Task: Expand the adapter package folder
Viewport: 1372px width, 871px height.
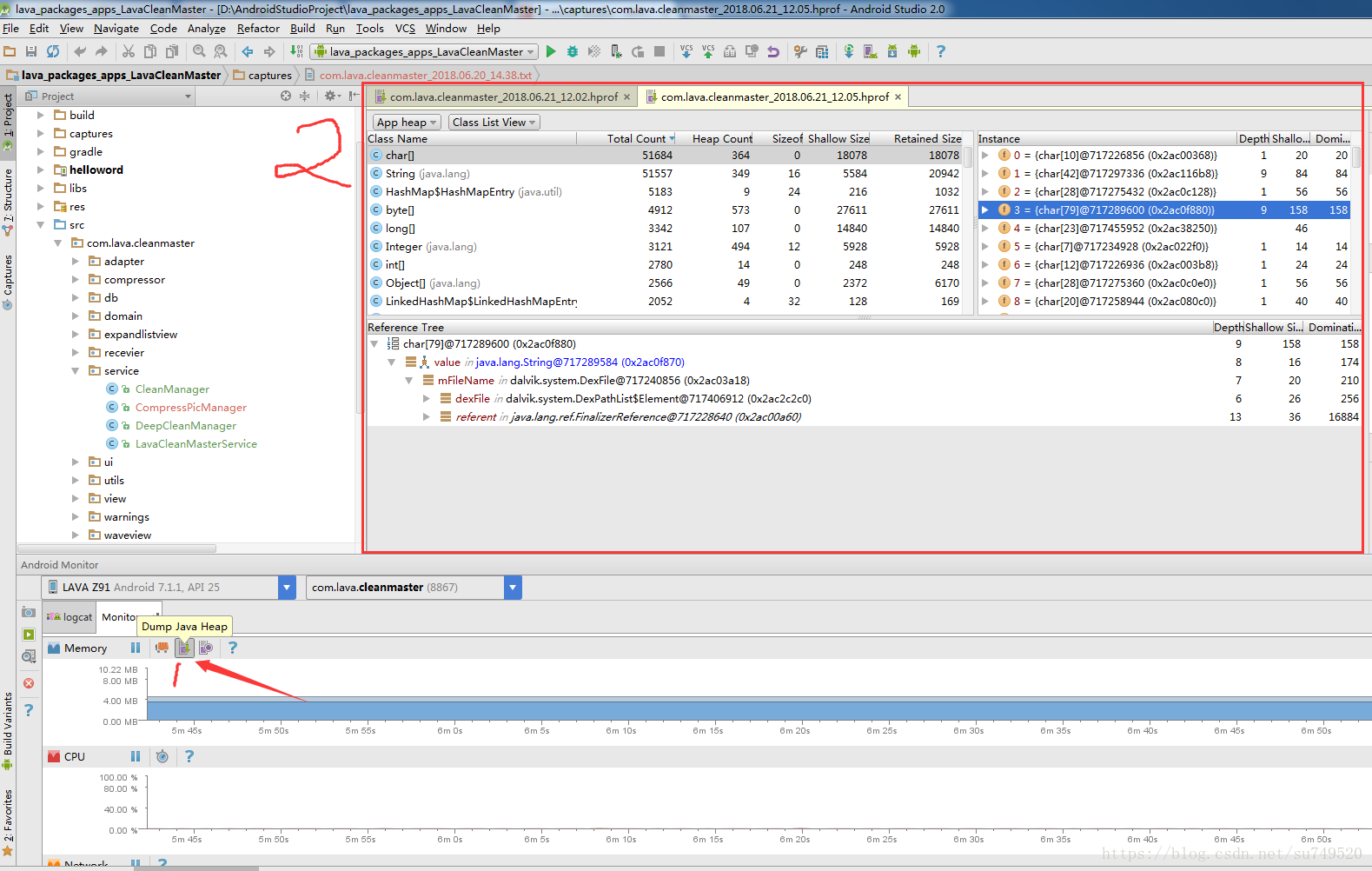Action: 76,262
